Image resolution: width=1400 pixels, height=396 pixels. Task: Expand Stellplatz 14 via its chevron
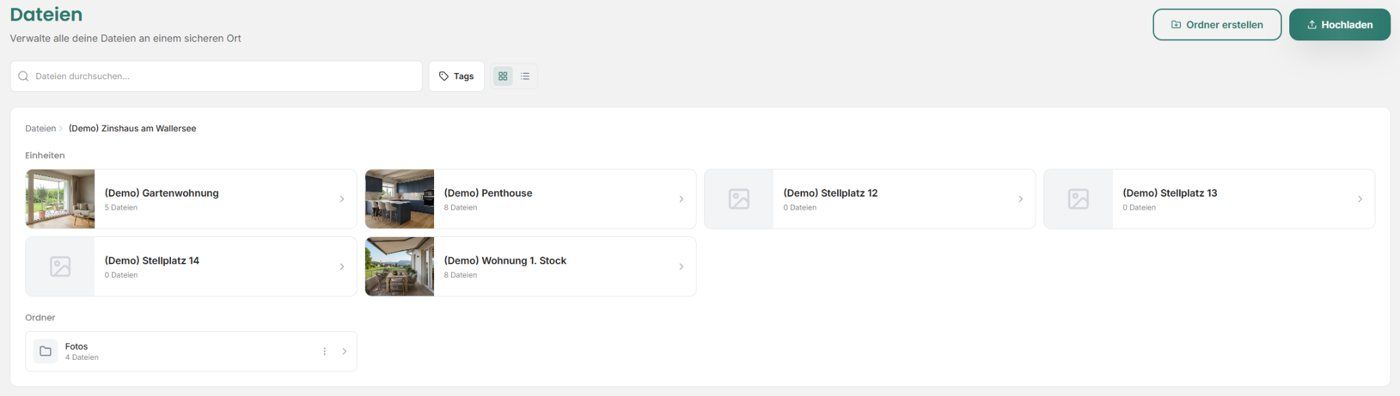click(x=342, y=266)
